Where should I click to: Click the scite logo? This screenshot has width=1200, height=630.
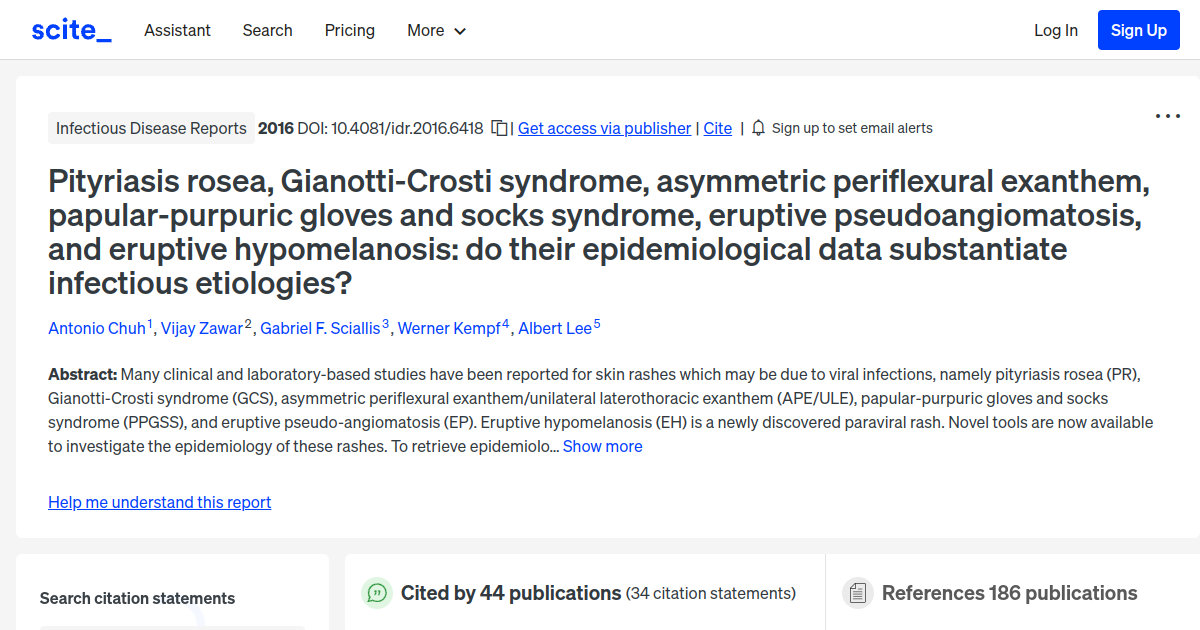click(70, 29)
